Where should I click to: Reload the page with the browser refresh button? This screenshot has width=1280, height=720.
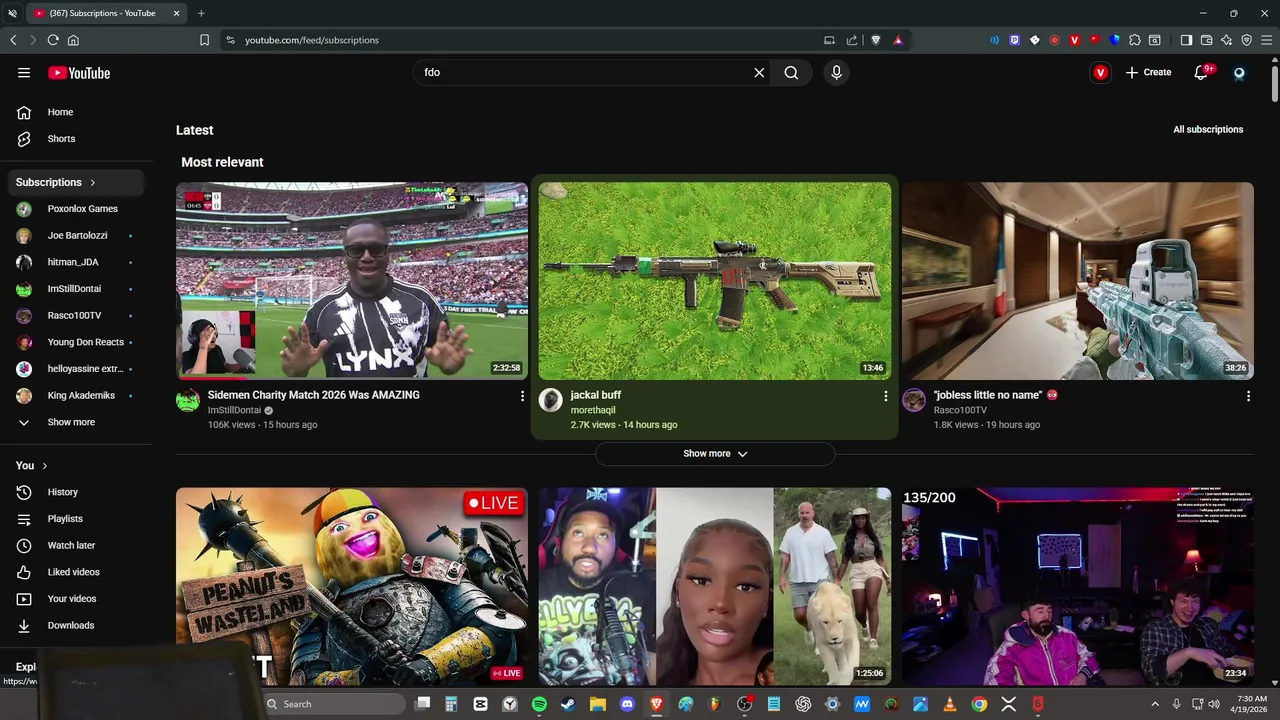point(53,40)
